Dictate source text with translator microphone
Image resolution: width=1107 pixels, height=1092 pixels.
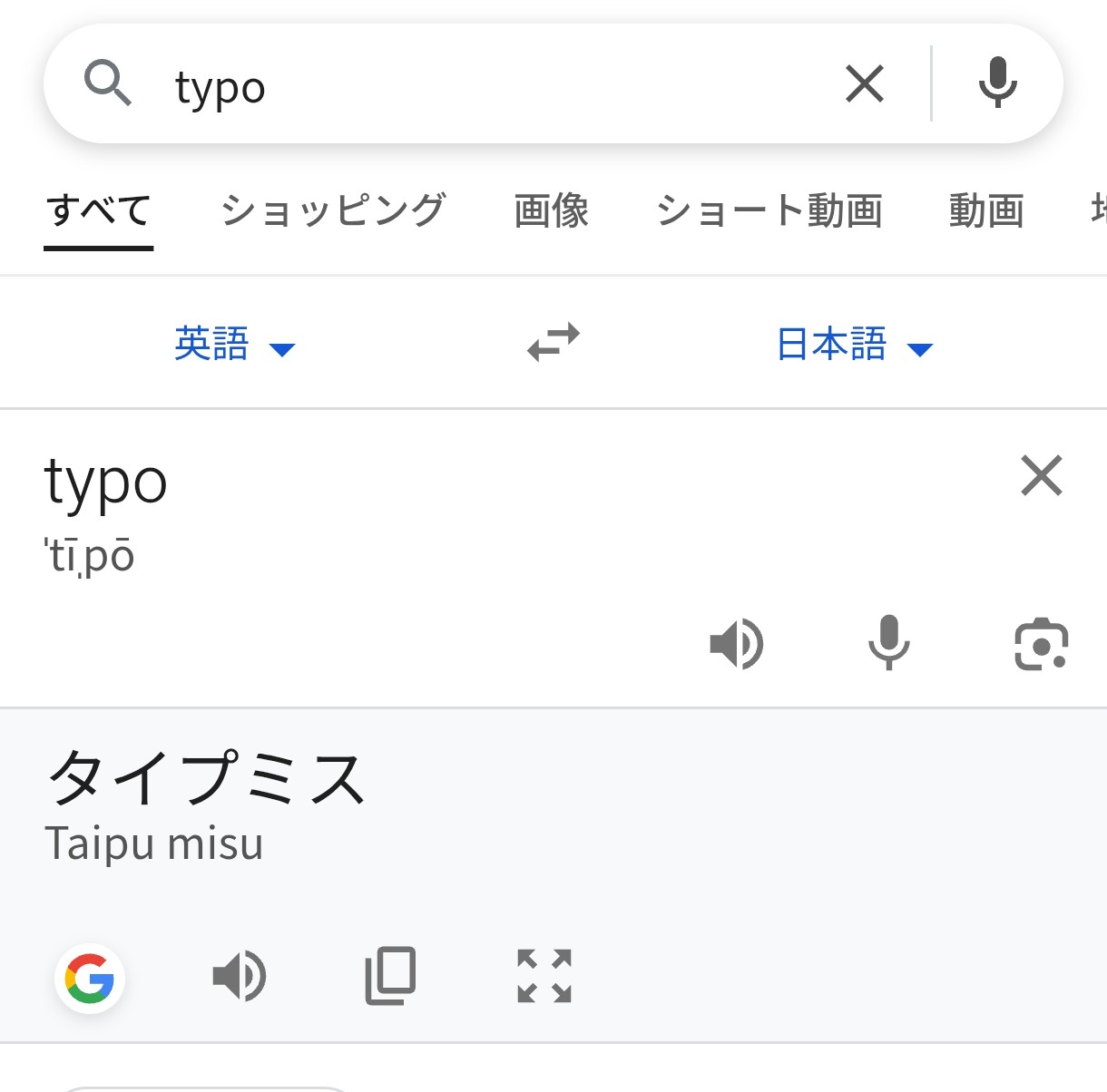pyautogui.click(x=888, y=643)
